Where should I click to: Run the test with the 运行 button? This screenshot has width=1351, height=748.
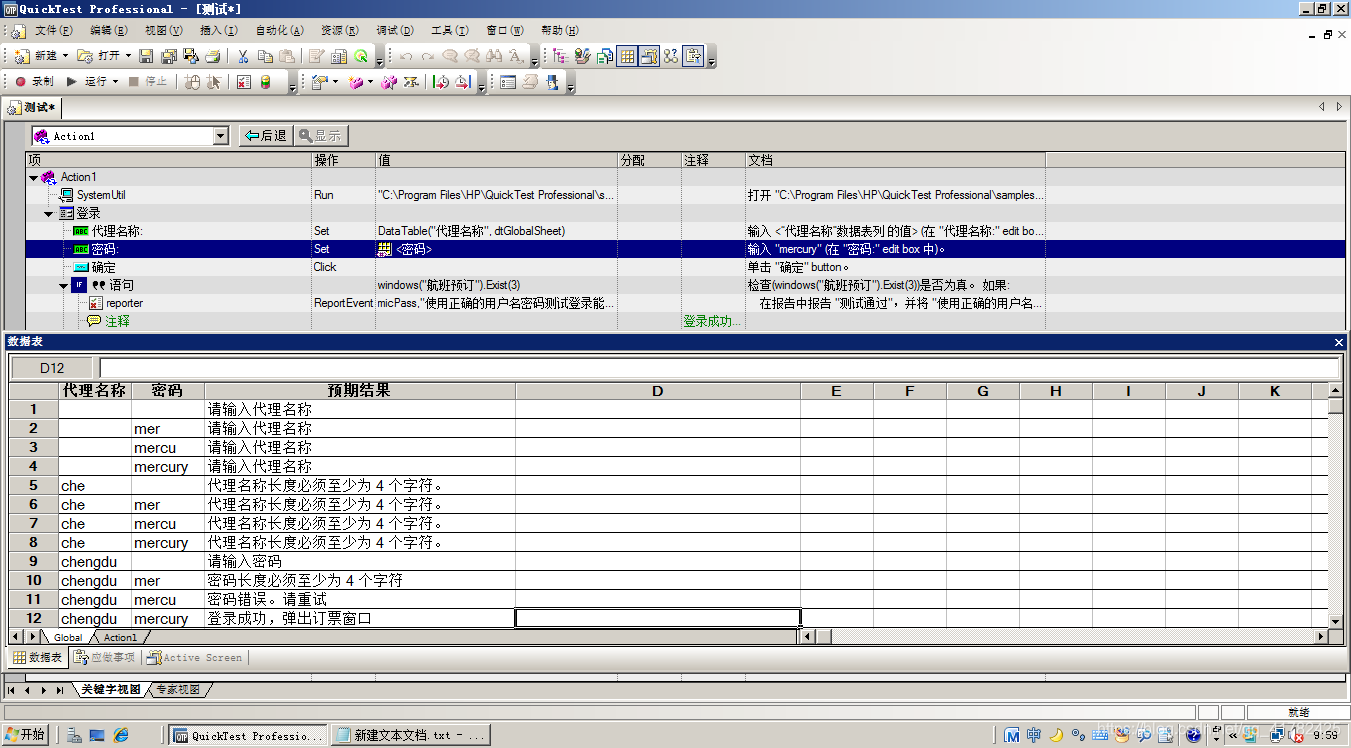pos(87,82)
